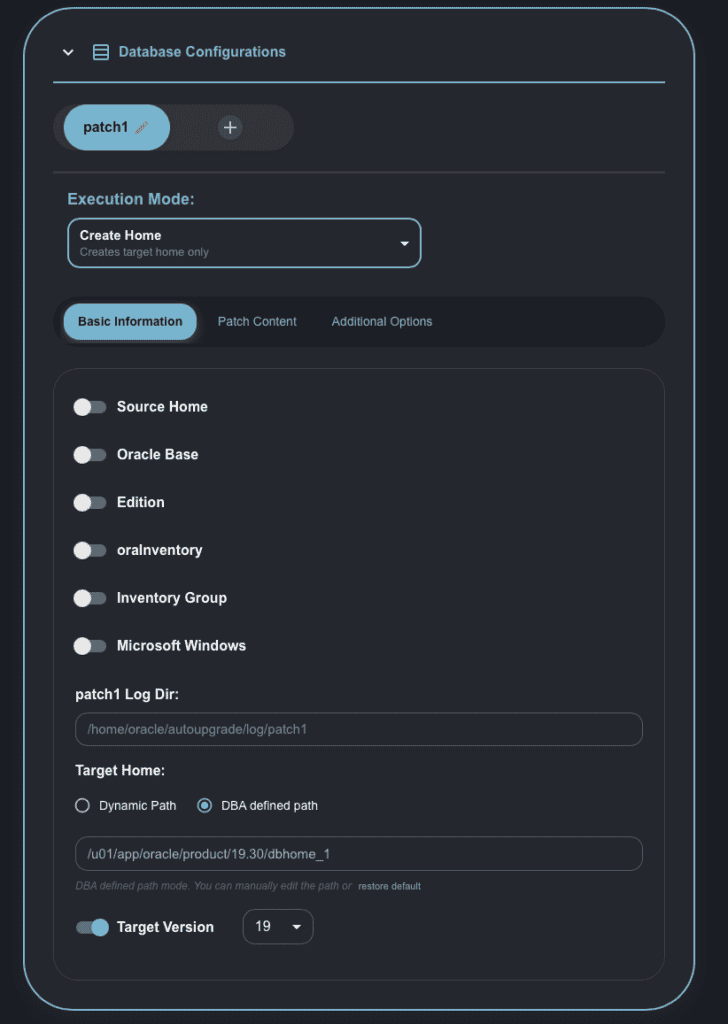
Task: Disable the Target Version toggle
Action: click(92, 927)
